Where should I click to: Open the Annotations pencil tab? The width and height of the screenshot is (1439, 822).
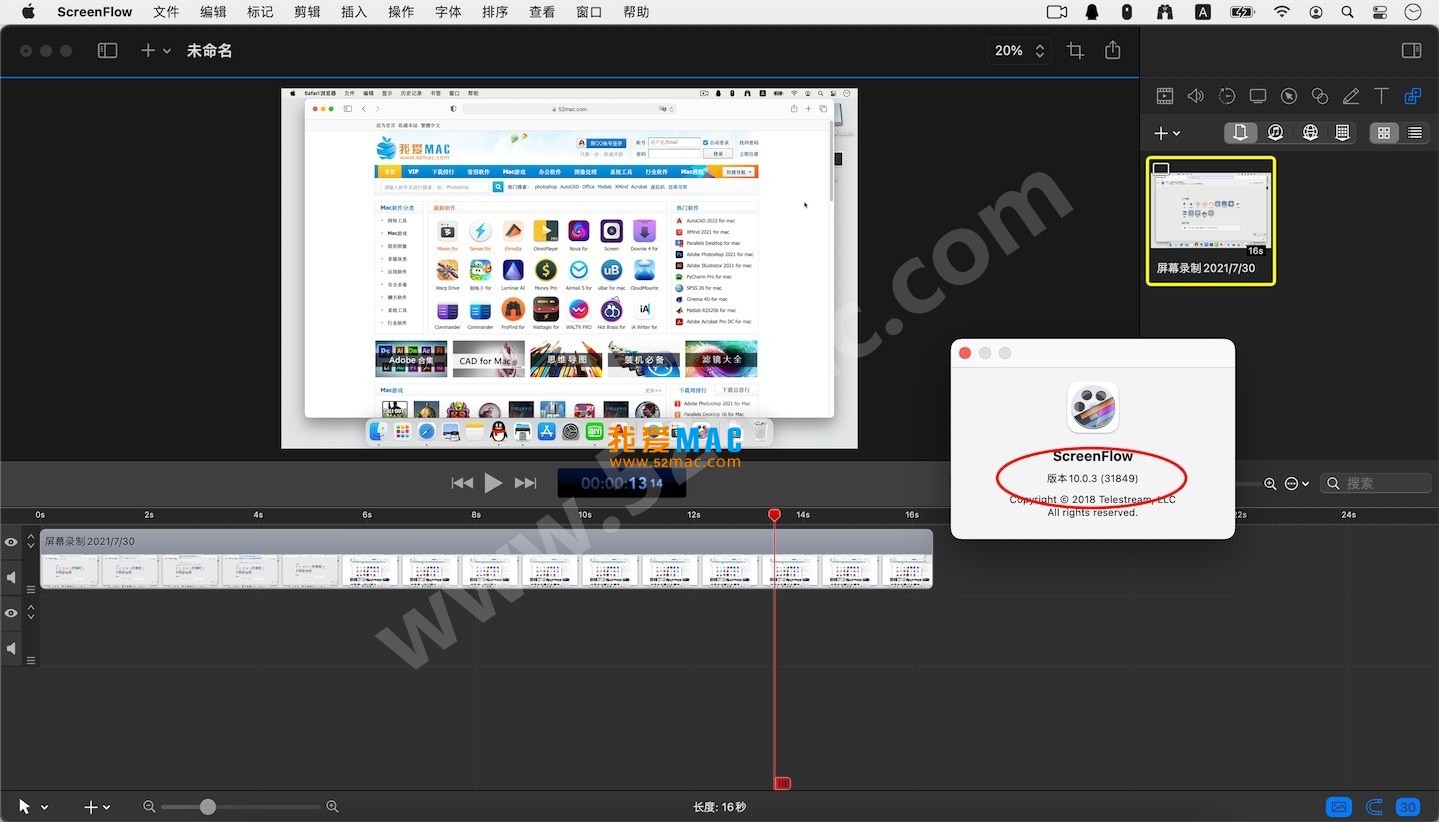1351,96
